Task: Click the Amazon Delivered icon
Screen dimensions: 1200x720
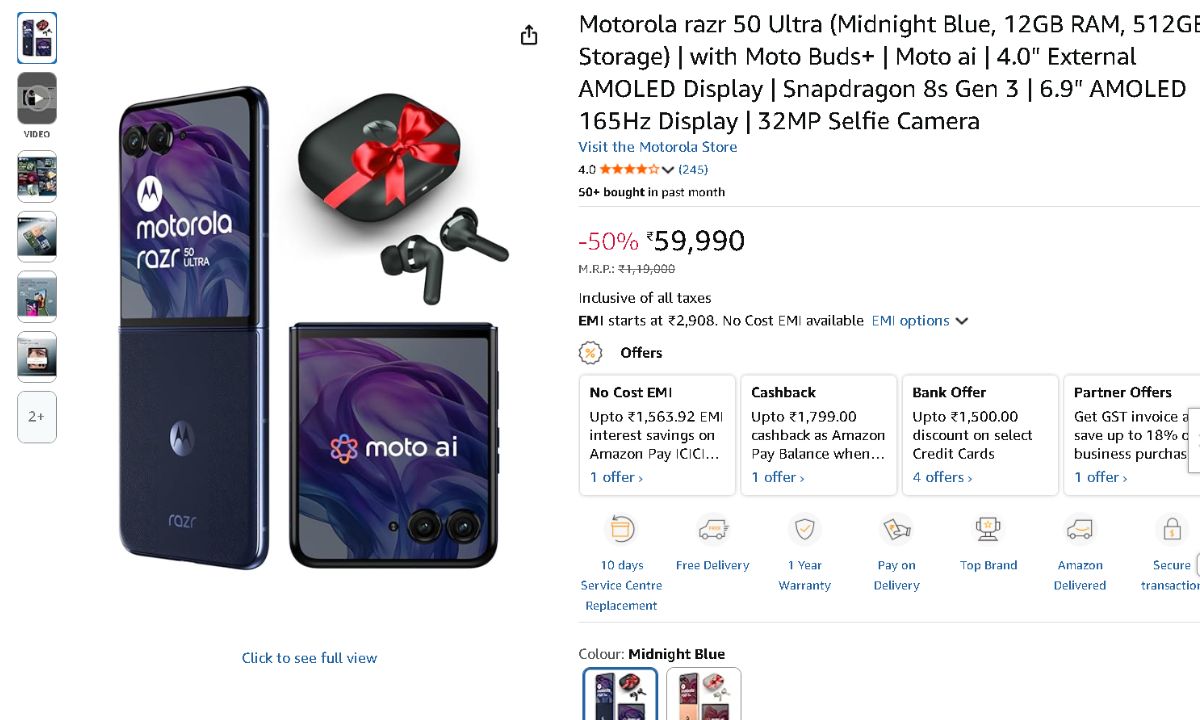Action: pyautogui.click(x=1080, y=529)
